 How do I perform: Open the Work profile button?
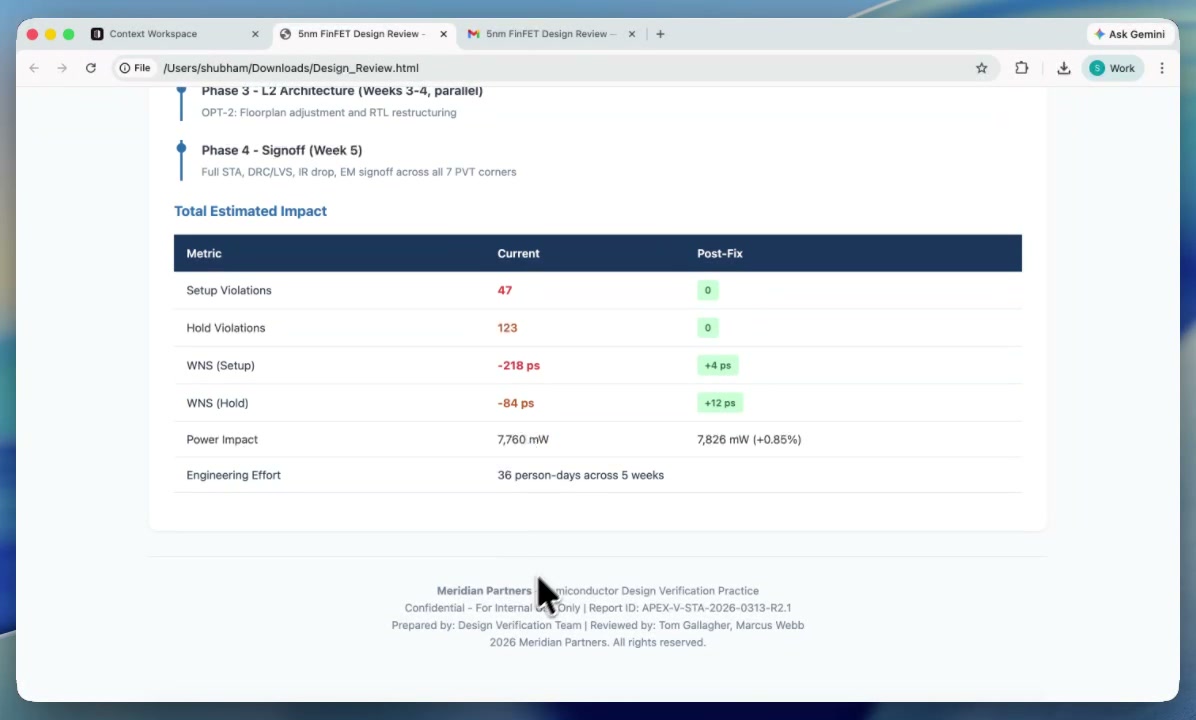coord(1112,68)
